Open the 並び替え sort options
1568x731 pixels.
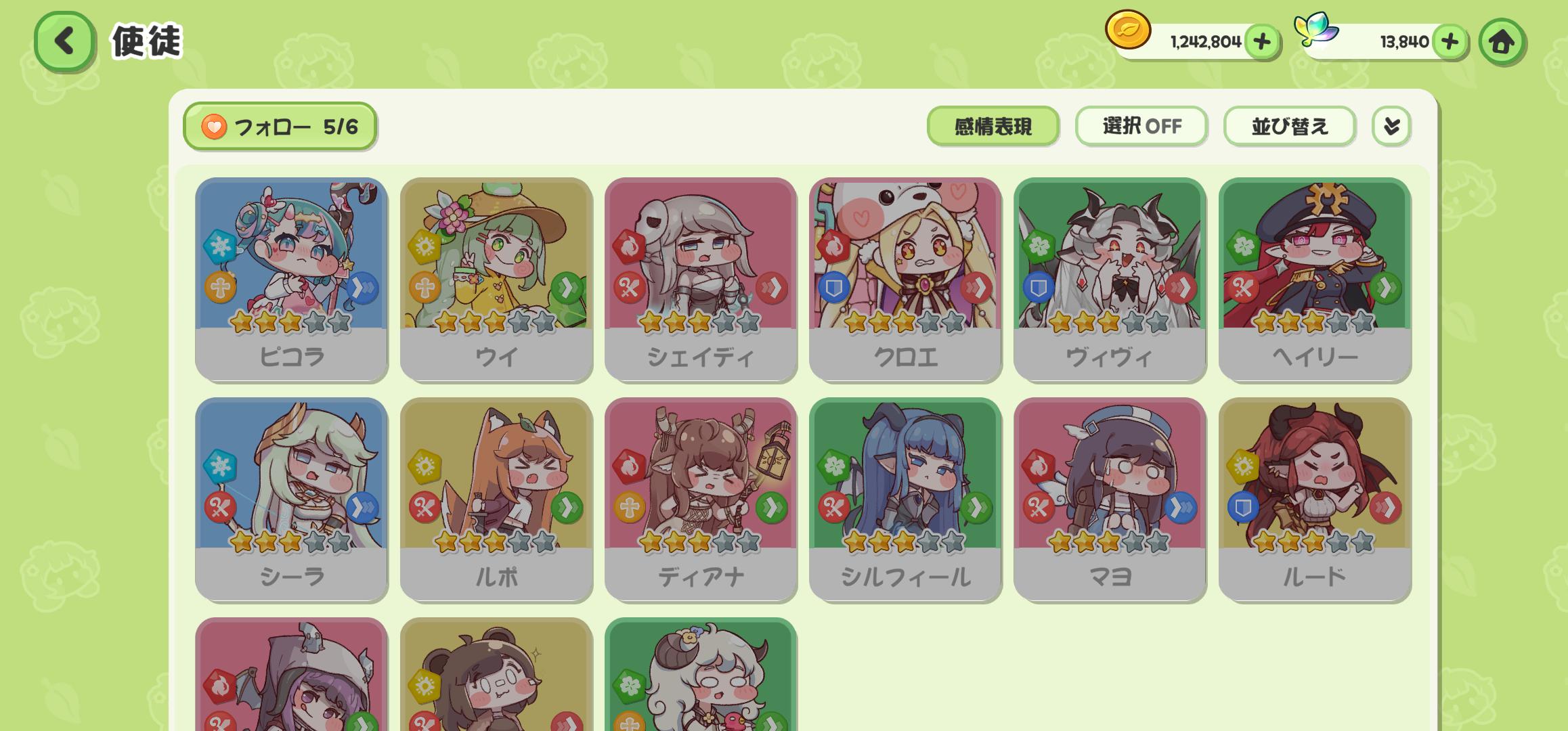[1289, 126]
